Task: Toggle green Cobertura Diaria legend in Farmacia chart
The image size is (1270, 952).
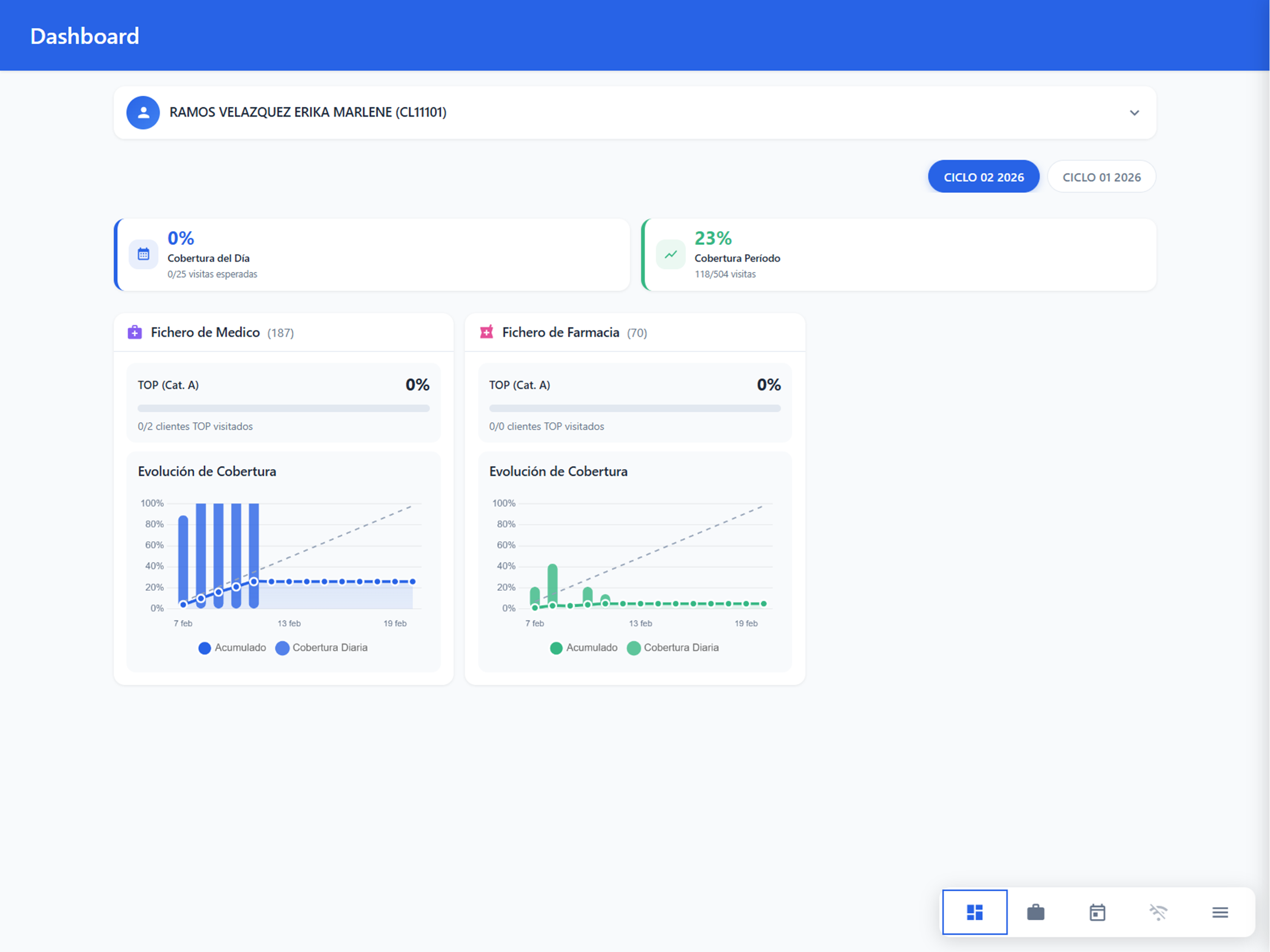Action: 673,648
